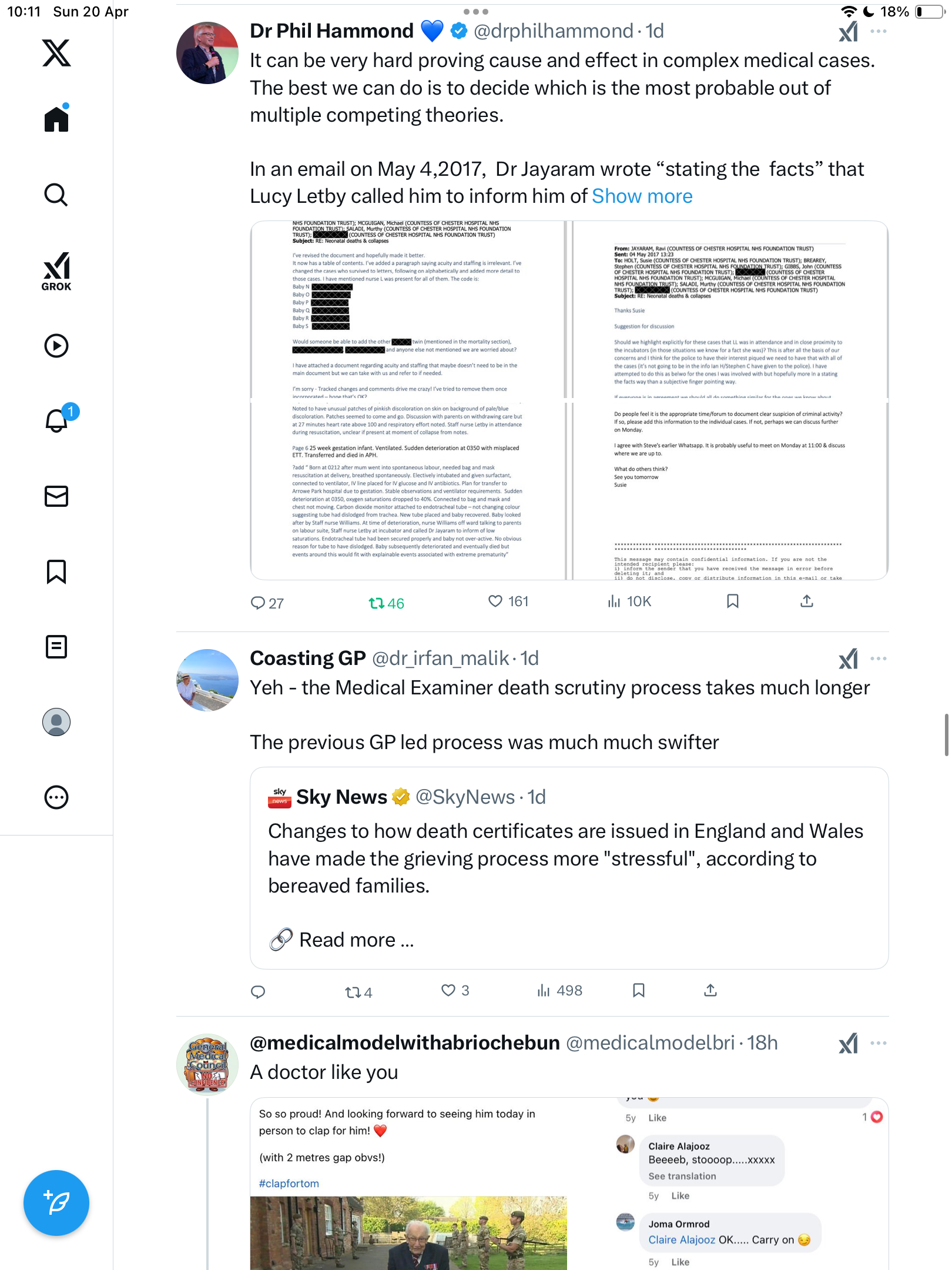
Task: Go to Home tab in sidebar
Action: click(56, 118)
